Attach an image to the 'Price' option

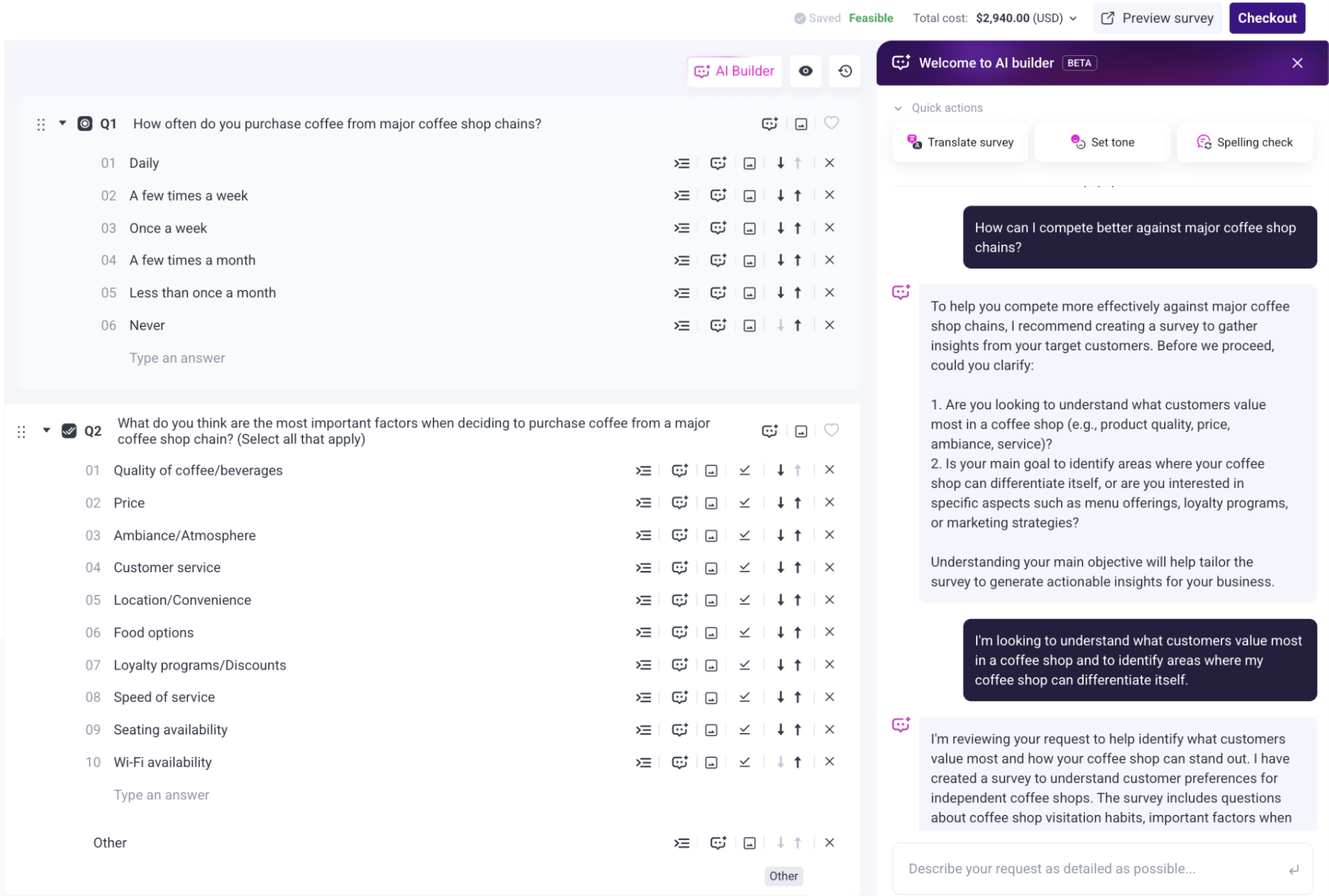[x=711, y=503]
